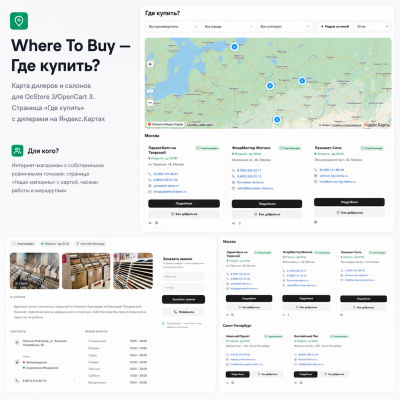Screen dimensions: 400x400
Task: Click the website globe icon in ПаркетХолл card under the map
Action: [150, 186]
